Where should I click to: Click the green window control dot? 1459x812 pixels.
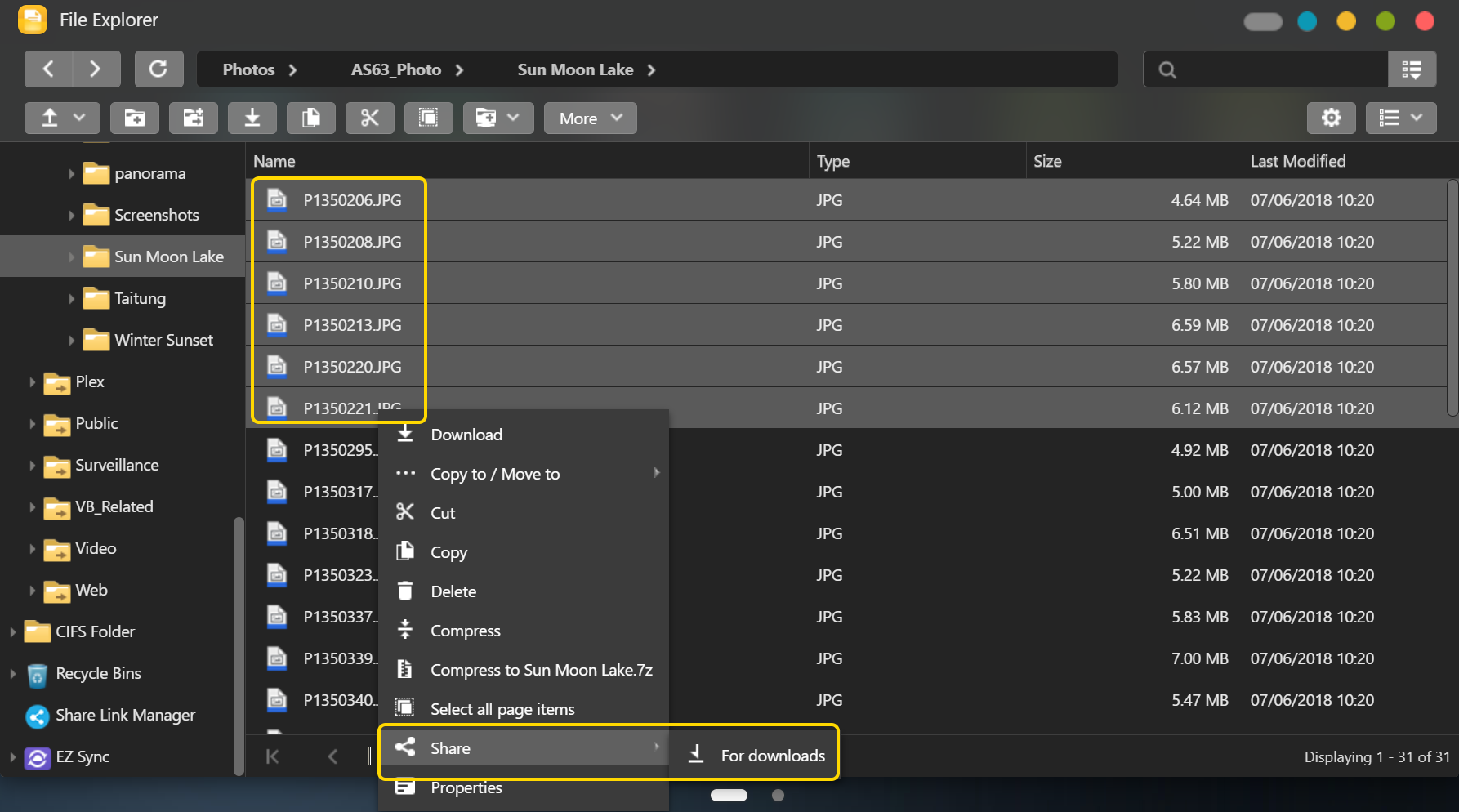[x=1385, y=21]
